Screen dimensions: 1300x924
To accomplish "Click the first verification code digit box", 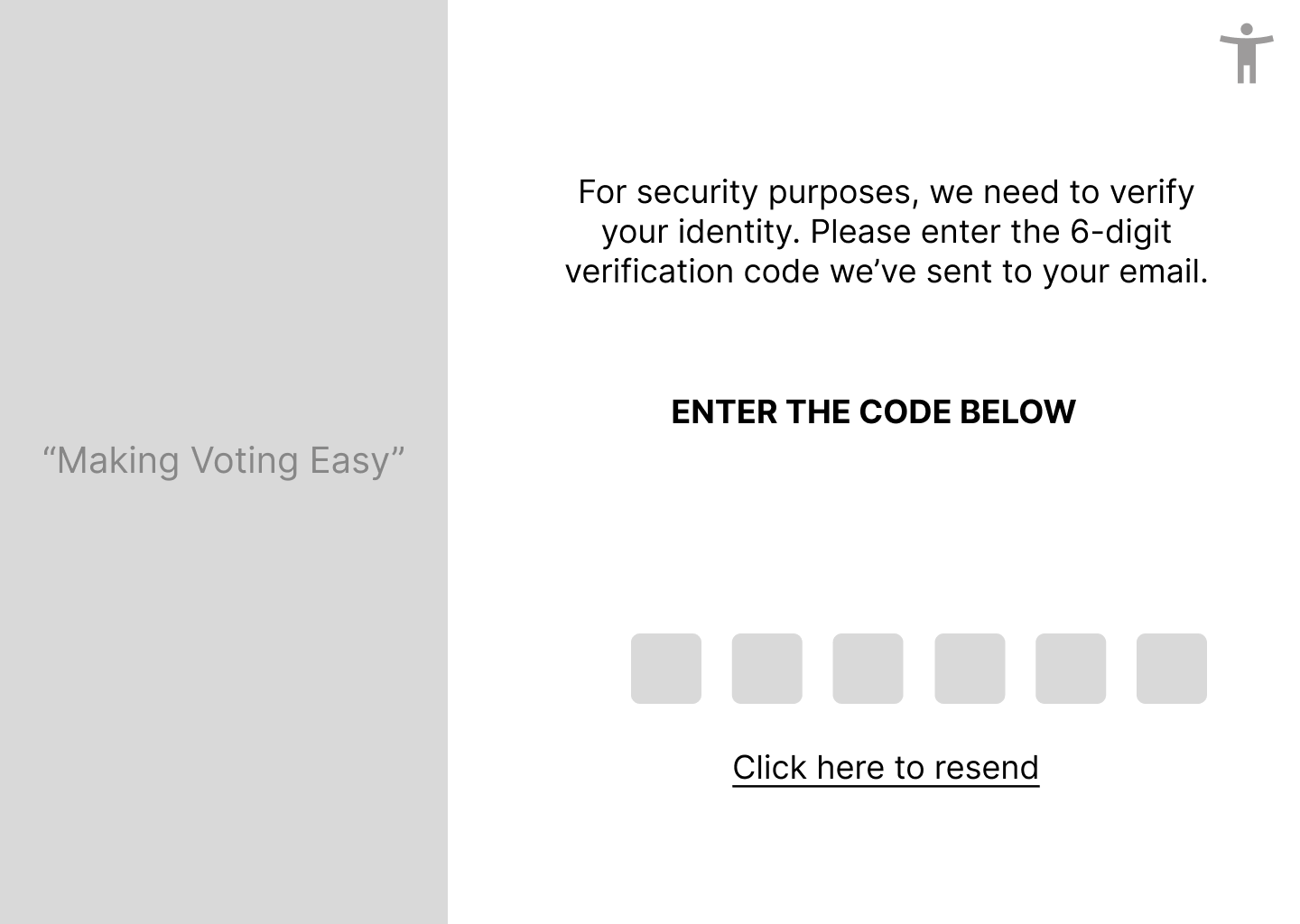I will point(665,669).
